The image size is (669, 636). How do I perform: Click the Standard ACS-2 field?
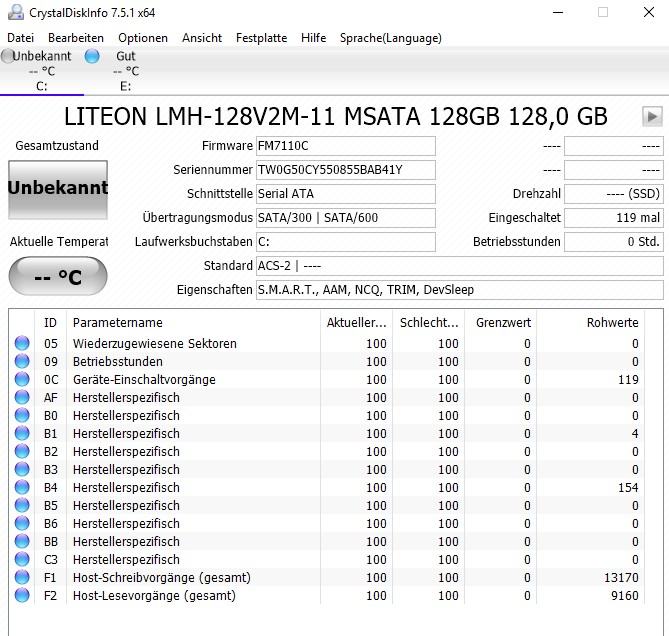460,266
